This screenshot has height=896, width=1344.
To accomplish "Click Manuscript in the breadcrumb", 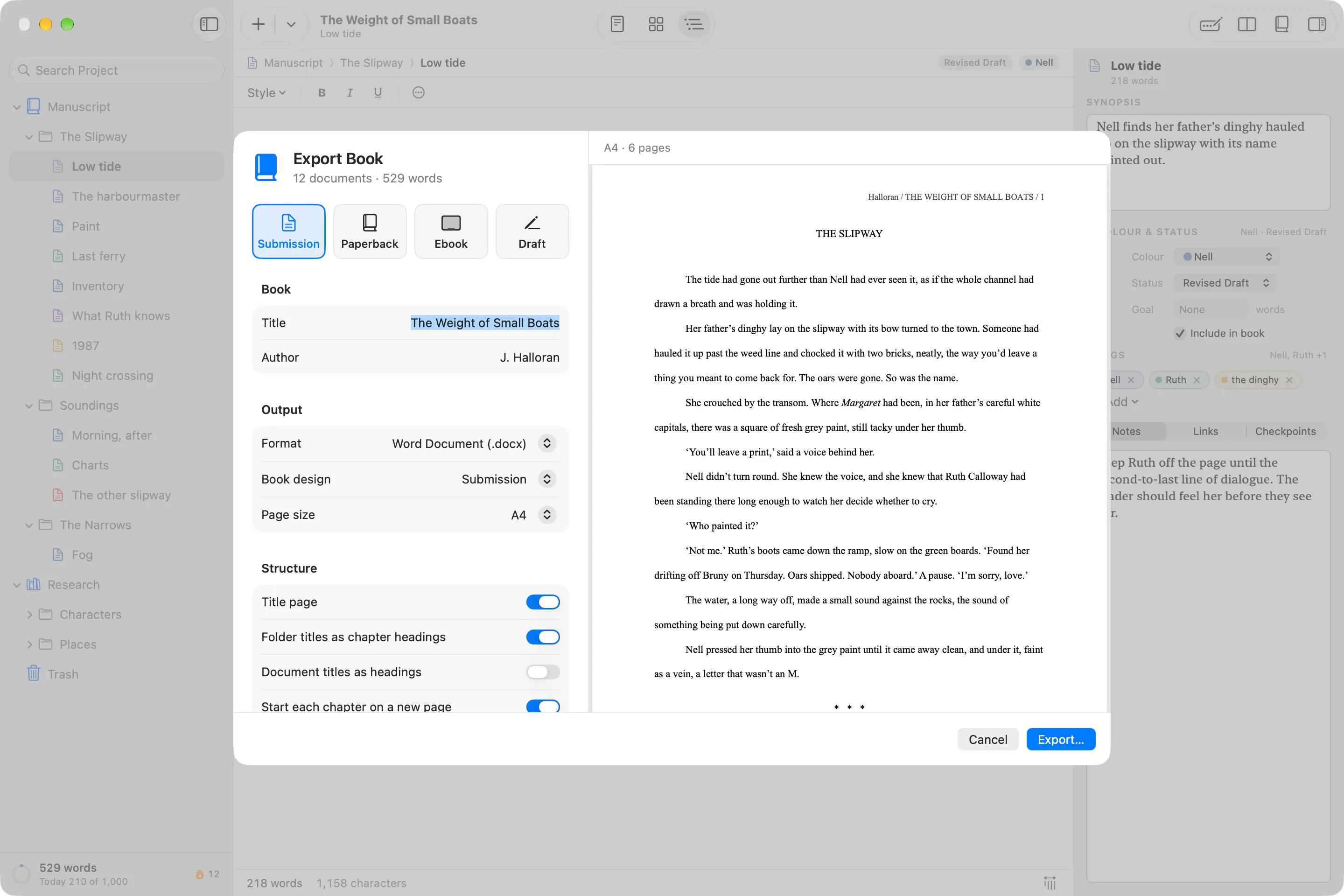I will pyautogui.click(x=293, y=63).
